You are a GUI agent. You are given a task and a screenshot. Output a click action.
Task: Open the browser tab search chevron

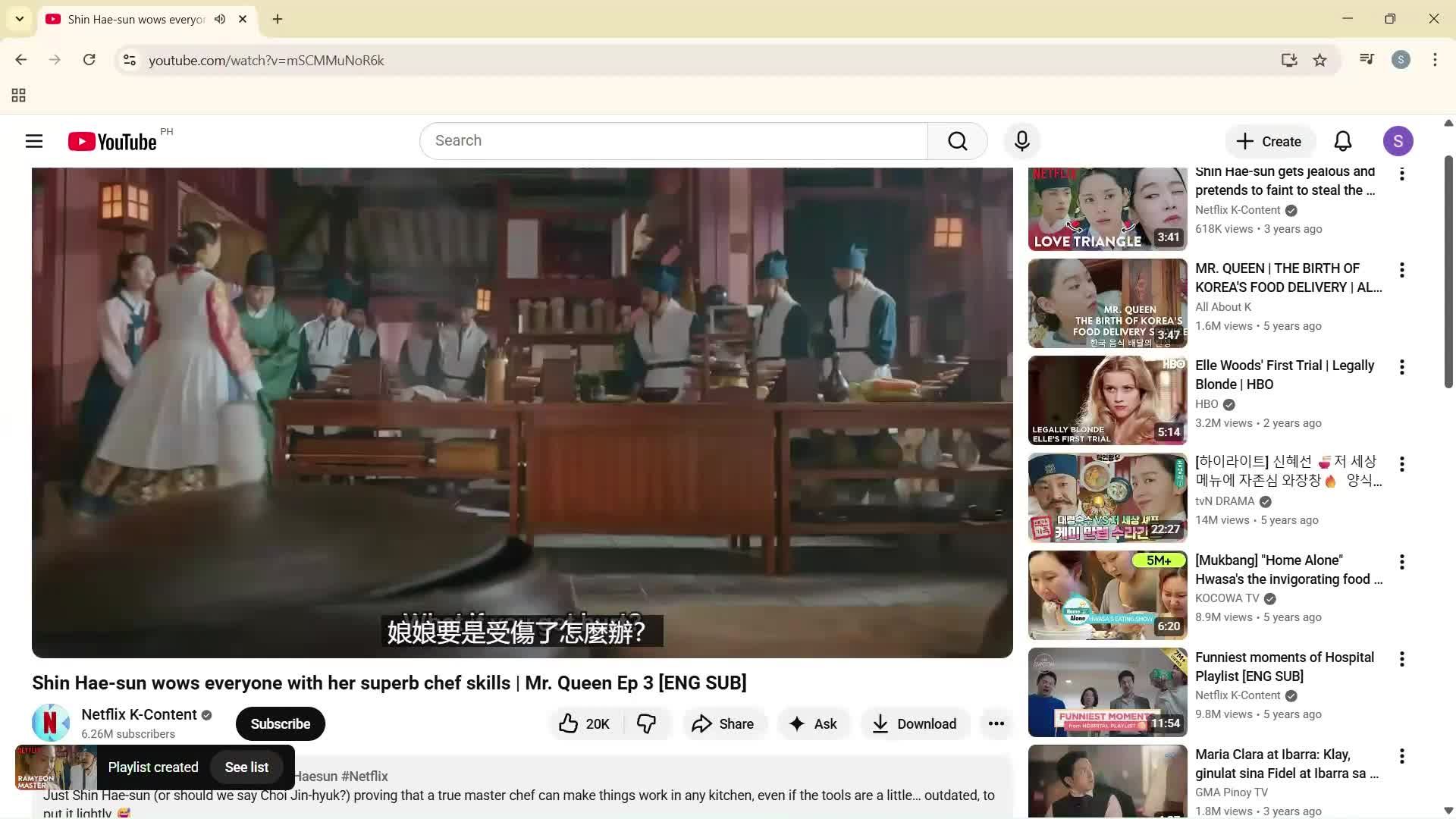coord(19,19)
